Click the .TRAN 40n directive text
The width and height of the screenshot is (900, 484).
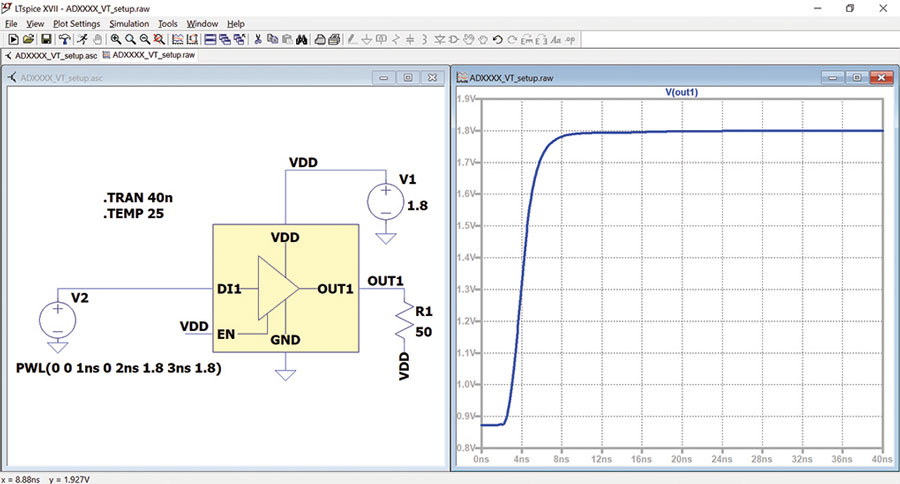pyautogui.click(x=138, y=198)
